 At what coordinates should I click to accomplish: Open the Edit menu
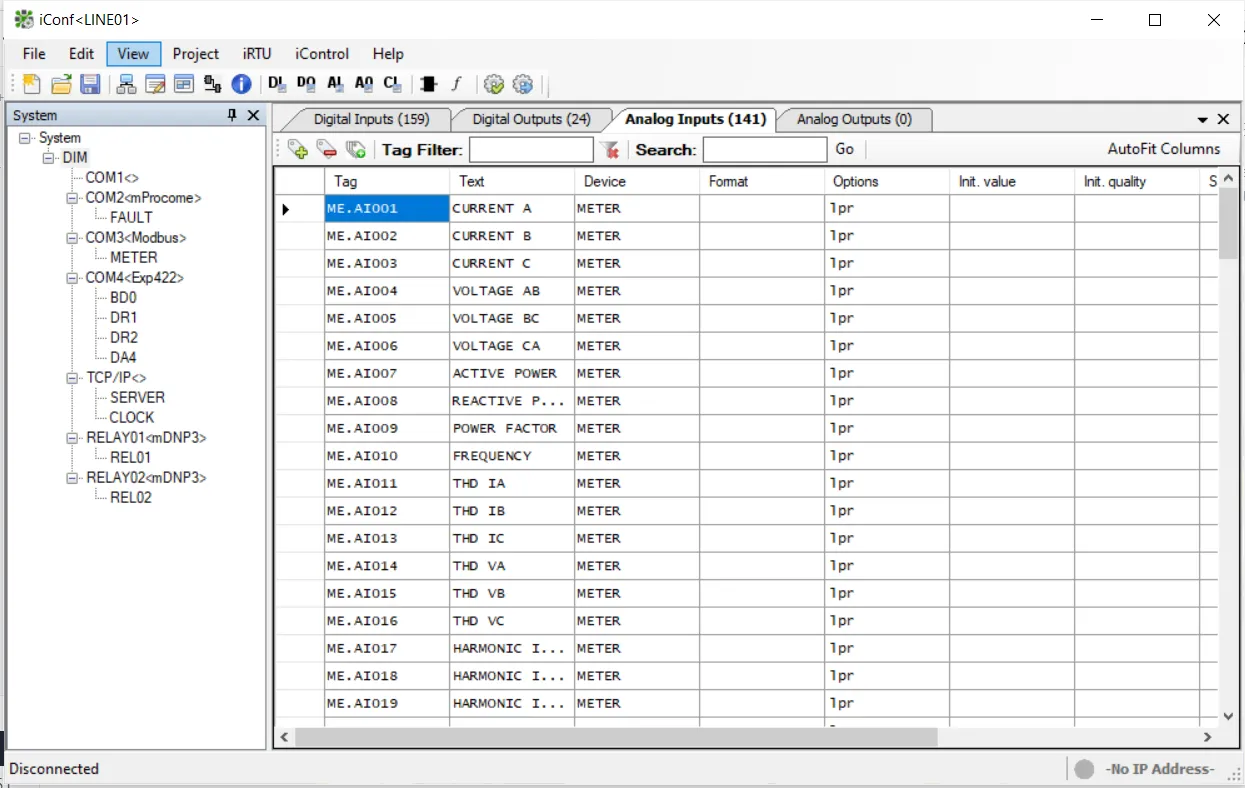pyautogui.click(x=81, y=54)
